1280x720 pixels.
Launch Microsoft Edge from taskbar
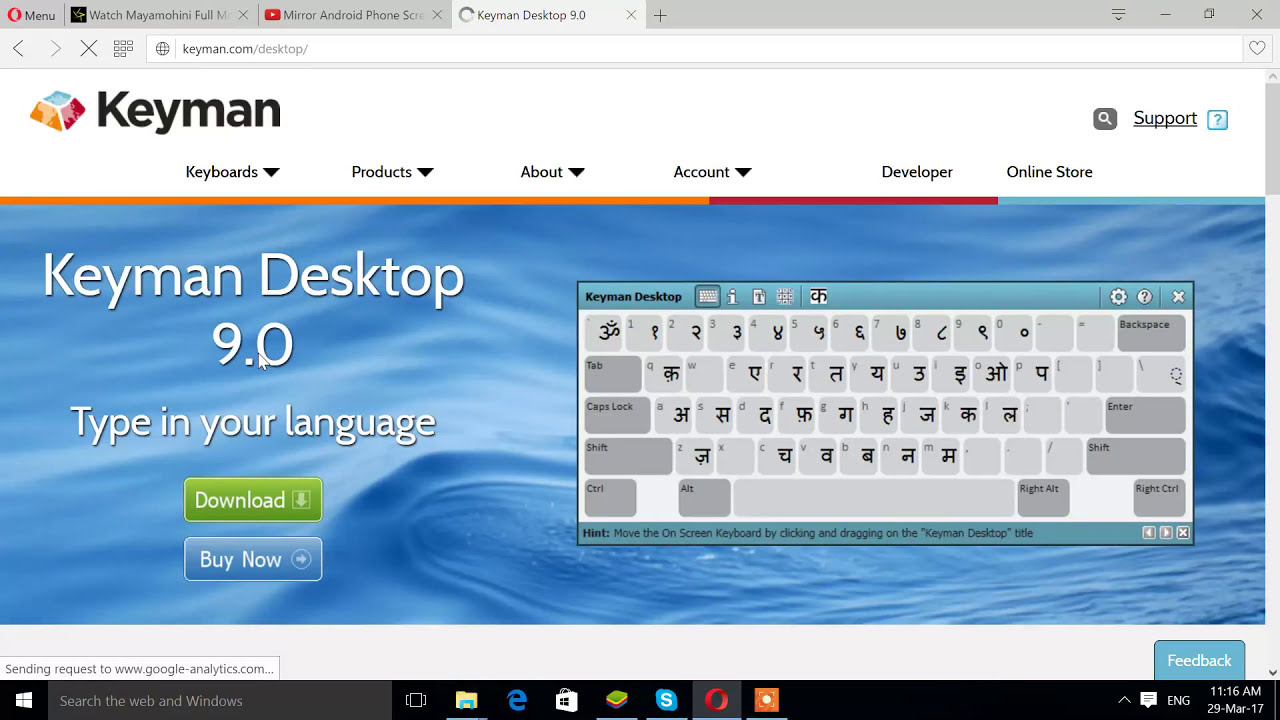(517, 700)
